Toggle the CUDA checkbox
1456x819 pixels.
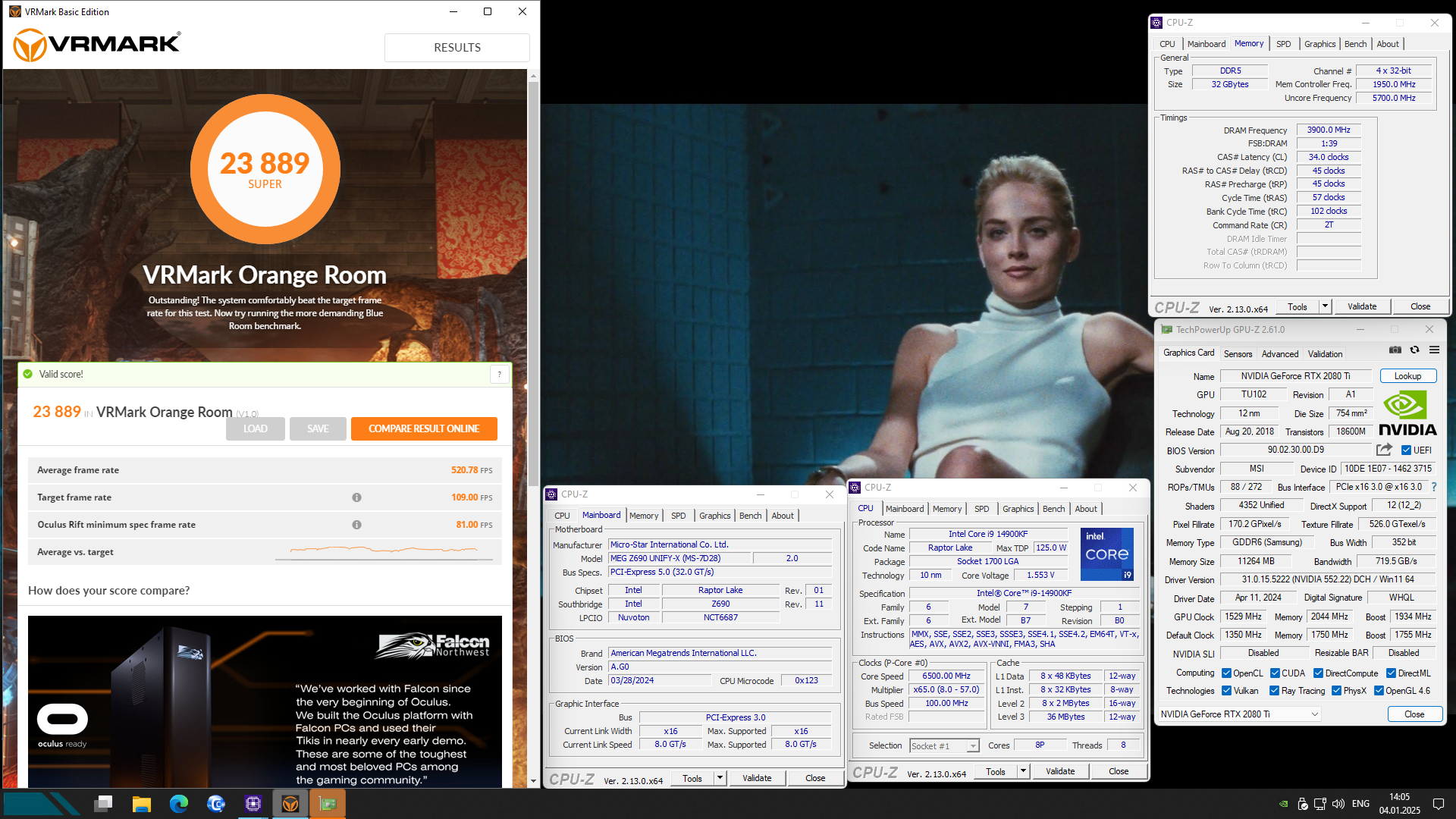1275,673
